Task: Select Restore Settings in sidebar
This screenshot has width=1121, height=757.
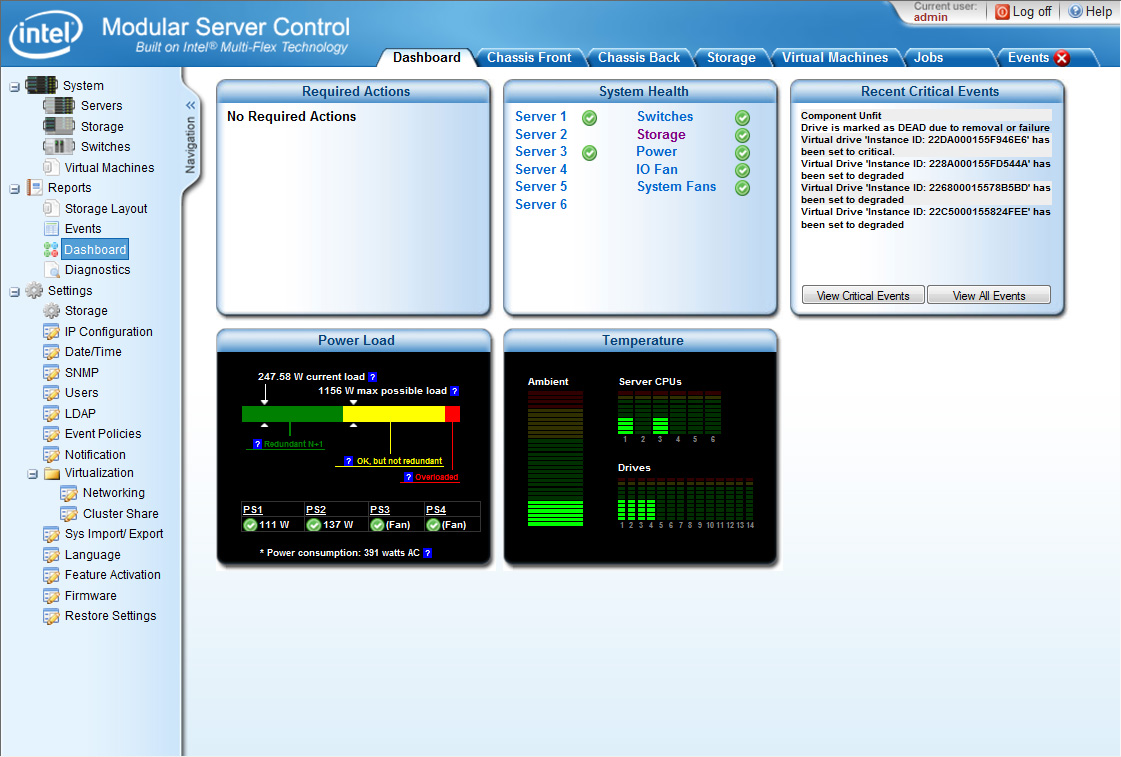Action: click(x=110, y=616)
